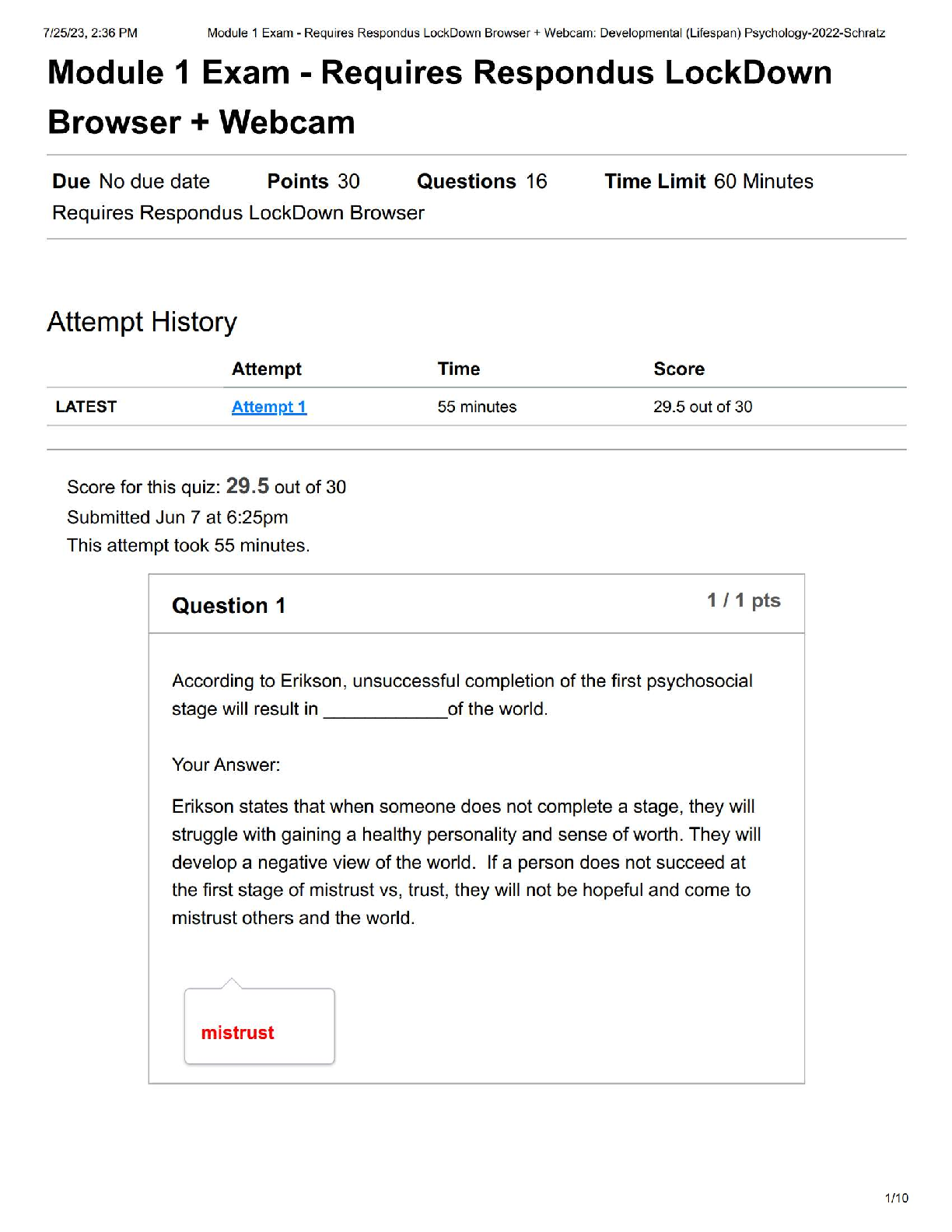Click the red 'mistrust' correct answer box

259,1026
